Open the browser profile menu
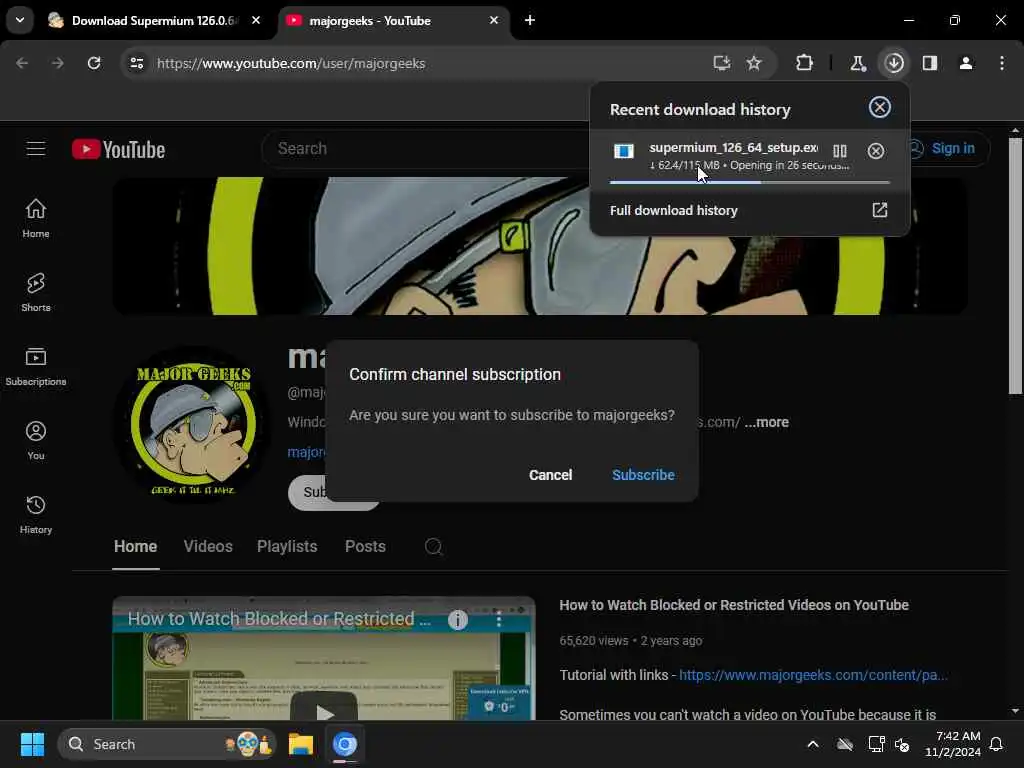The width and height of the screenshot is (1024, 768). tap(966, 63)
